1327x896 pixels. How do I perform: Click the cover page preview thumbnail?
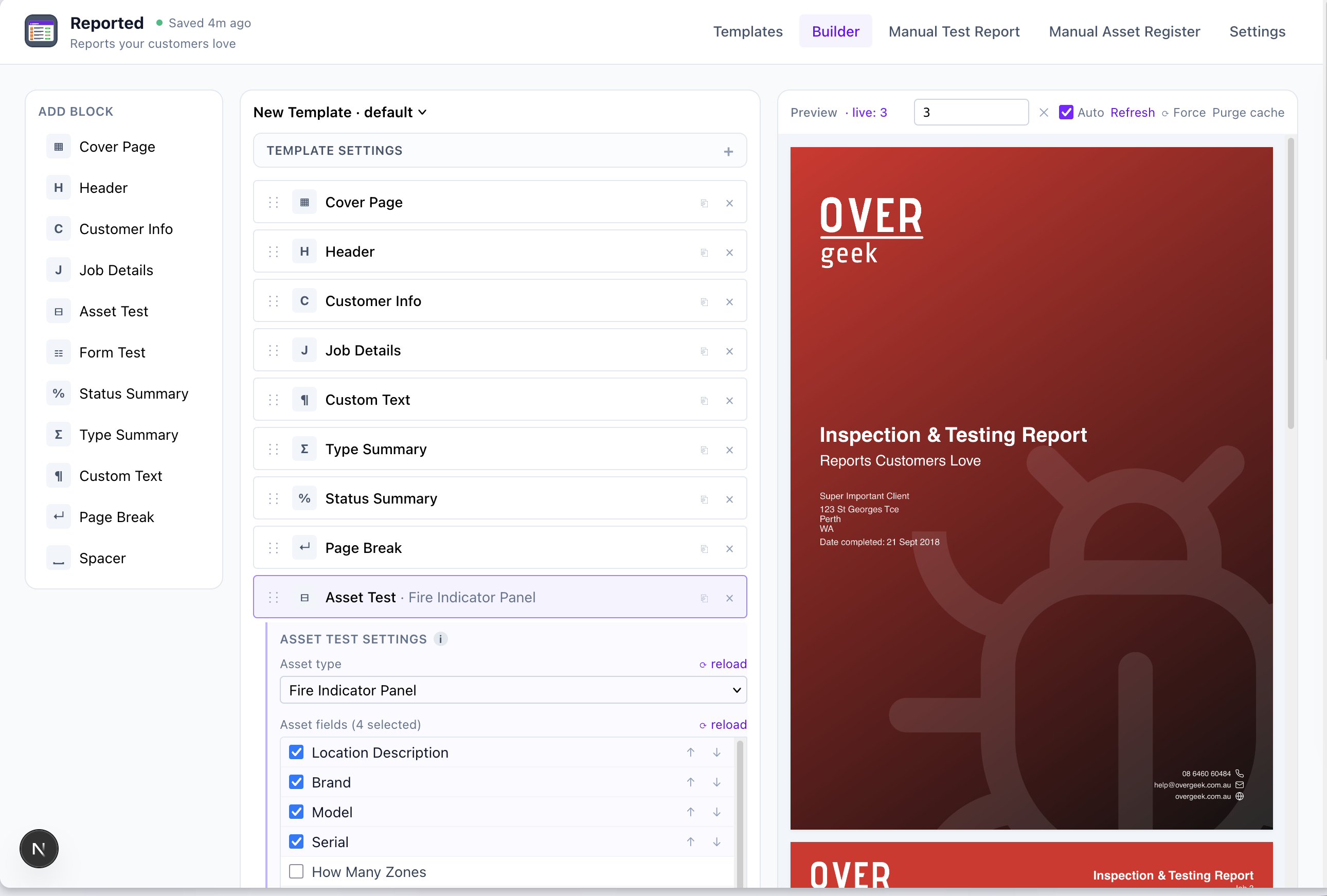tap(1031, 488)
